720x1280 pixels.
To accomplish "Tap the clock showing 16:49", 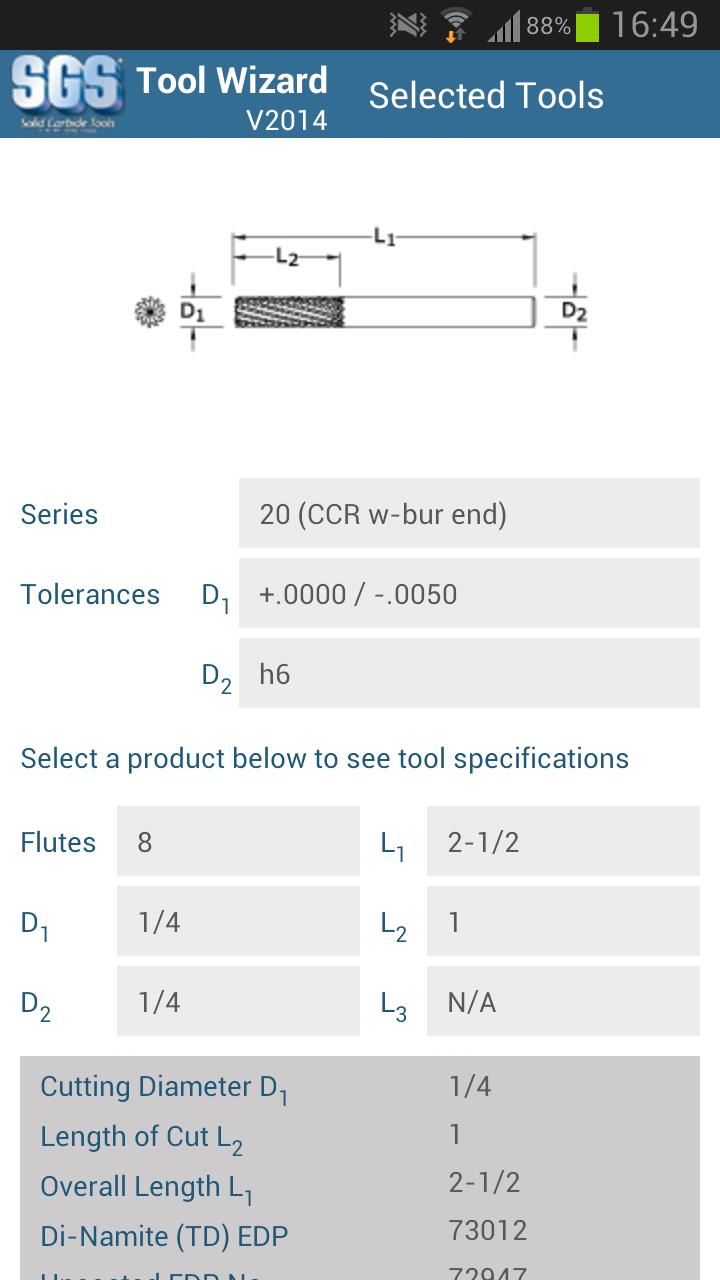I will coord(654,25).
